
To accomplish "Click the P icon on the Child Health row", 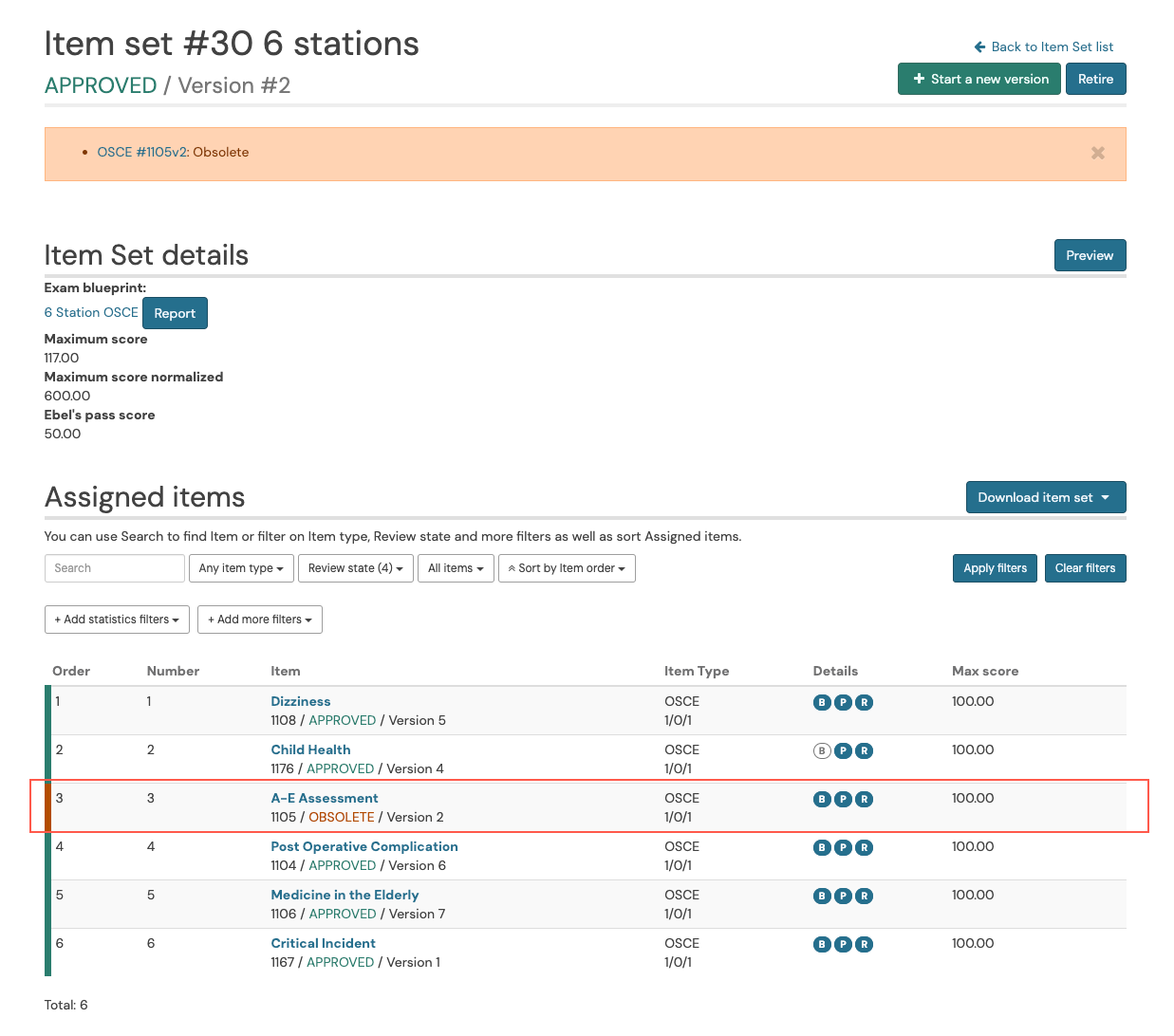I will point(843,750).
